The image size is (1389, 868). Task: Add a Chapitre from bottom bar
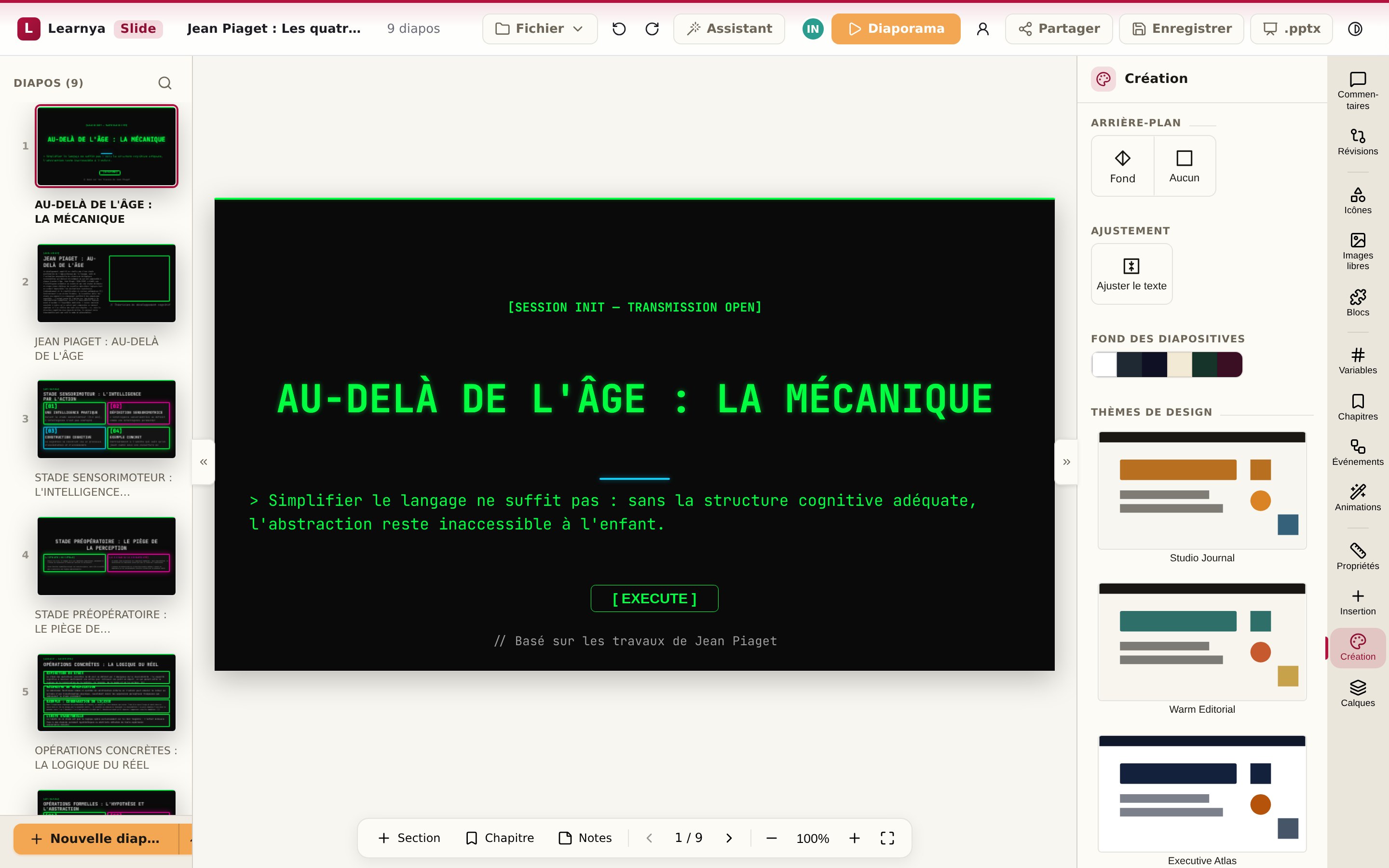tap(499, 838)
